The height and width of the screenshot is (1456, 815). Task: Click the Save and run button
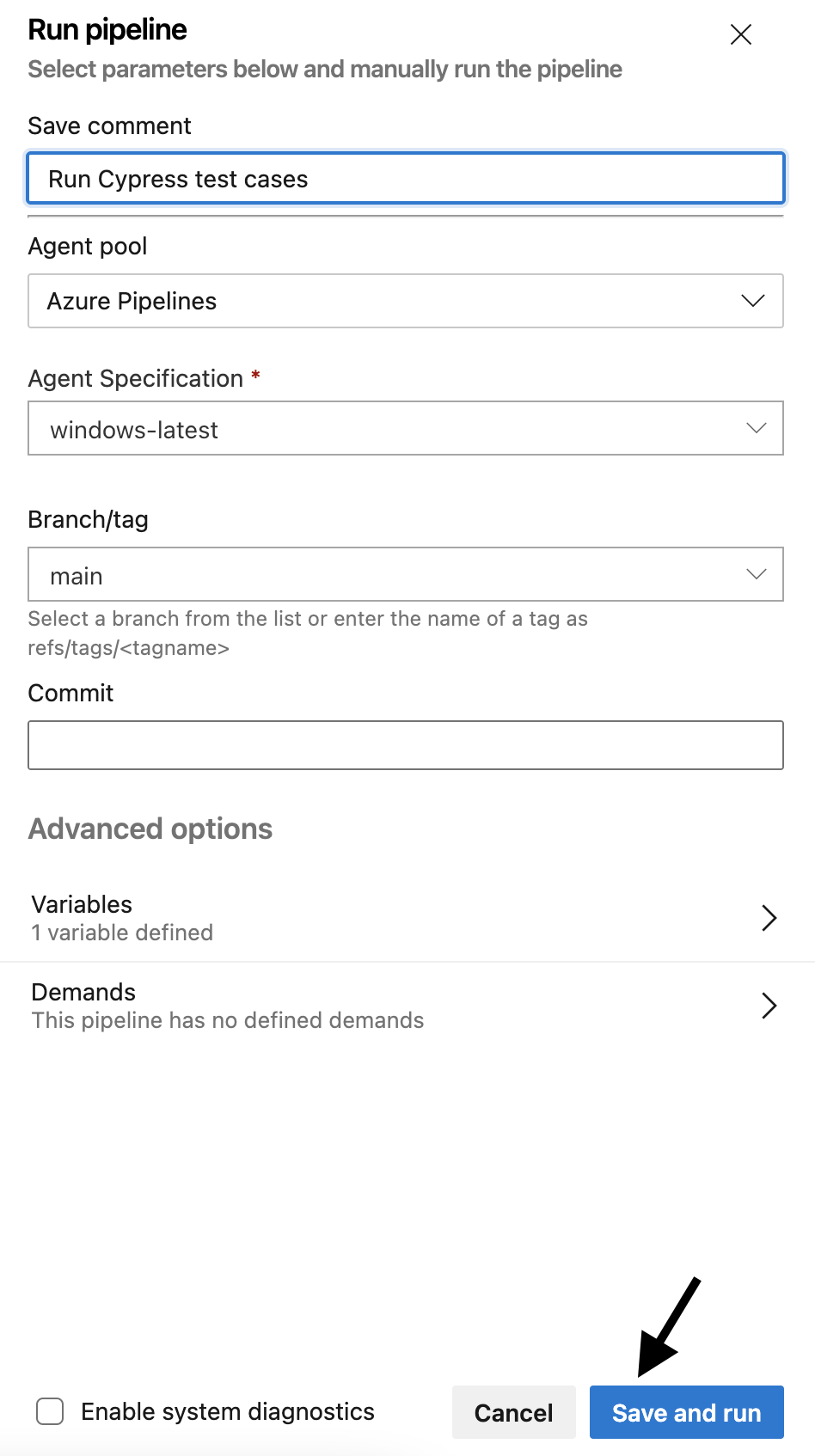coord(687,1412)
